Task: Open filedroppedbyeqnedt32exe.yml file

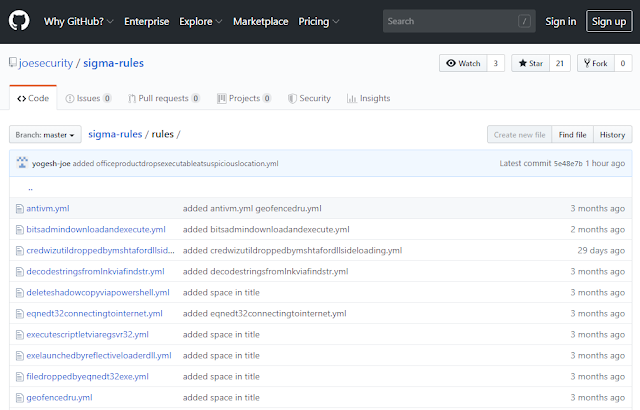Action: [87, 377]
